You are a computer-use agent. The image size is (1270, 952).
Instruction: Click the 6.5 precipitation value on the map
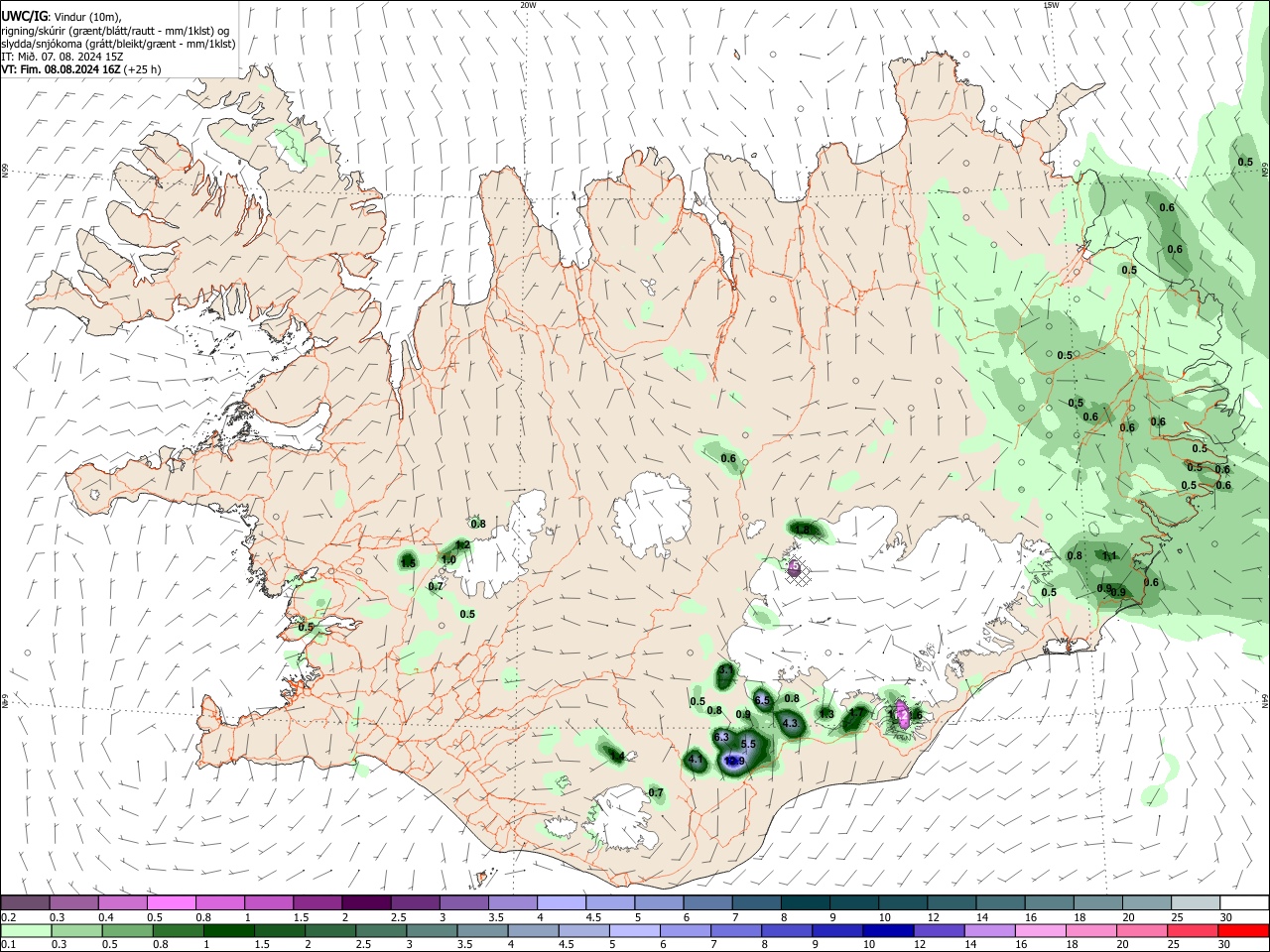pos(762,700)
